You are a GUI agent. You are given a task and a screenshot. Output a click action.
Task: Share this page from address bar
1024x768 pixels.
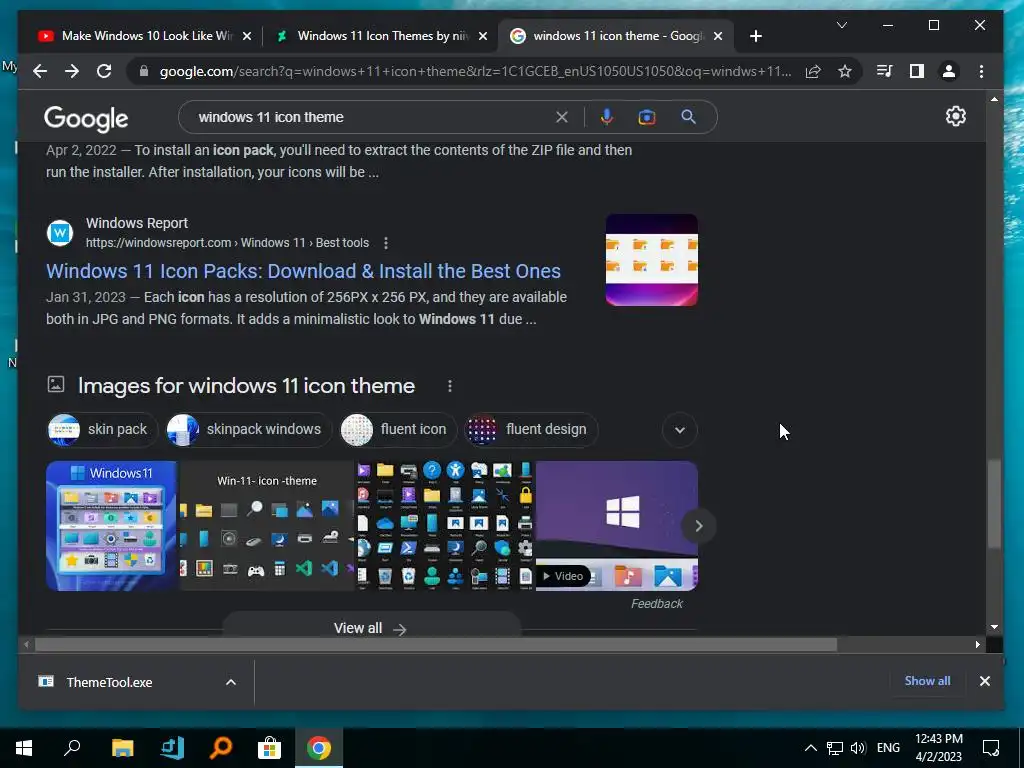pos(813,71)
